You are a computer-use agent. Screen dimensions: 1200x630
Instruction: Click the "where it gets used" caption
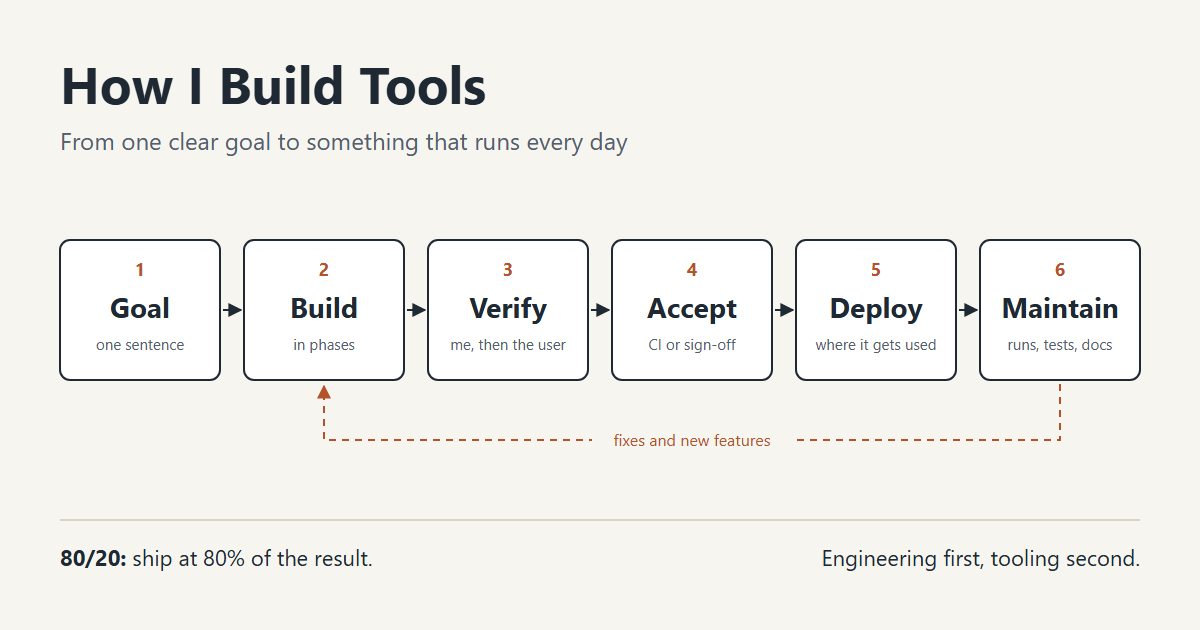pos(876,345)
